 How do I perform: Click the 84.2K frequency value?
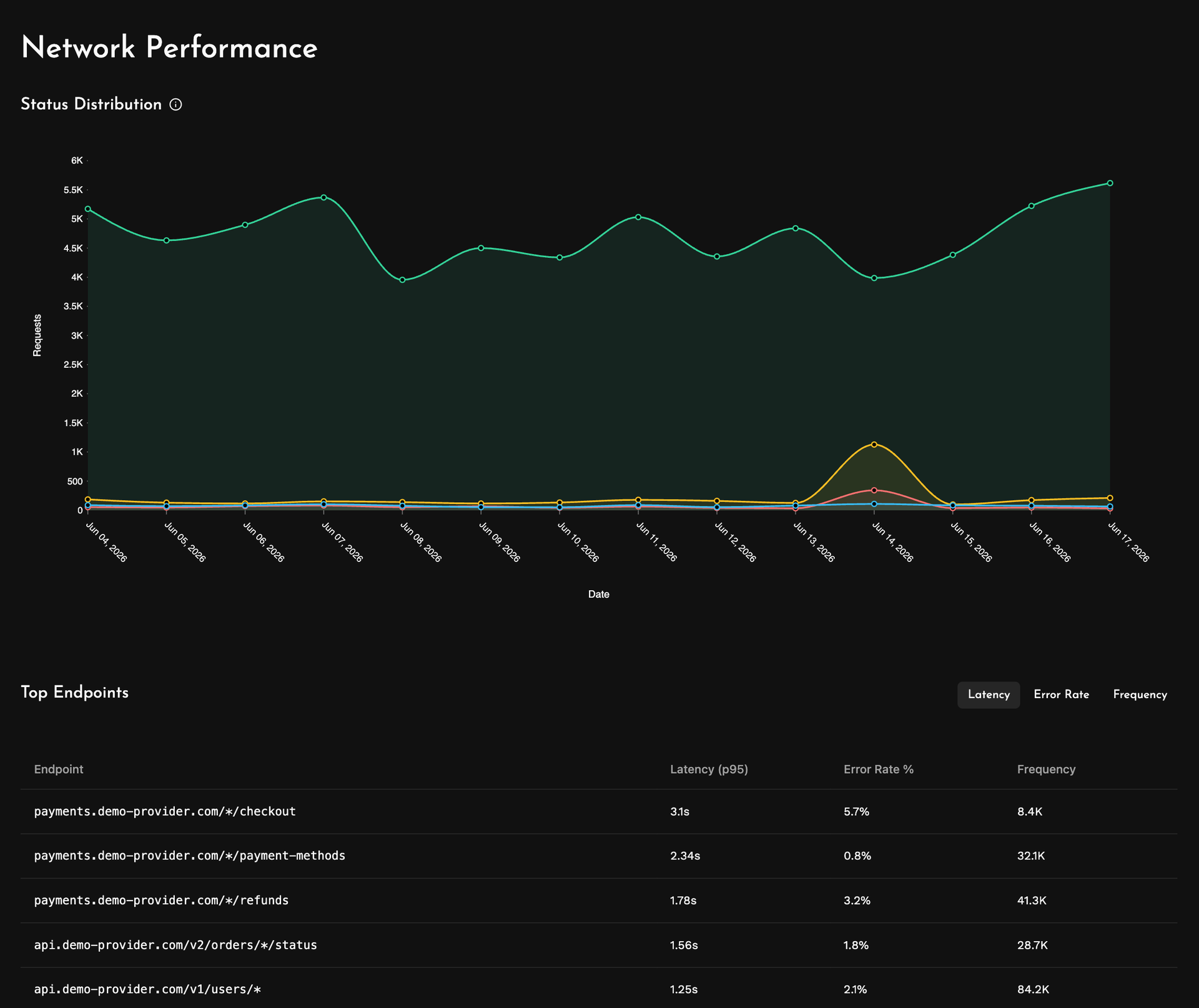coord(1033,989)
